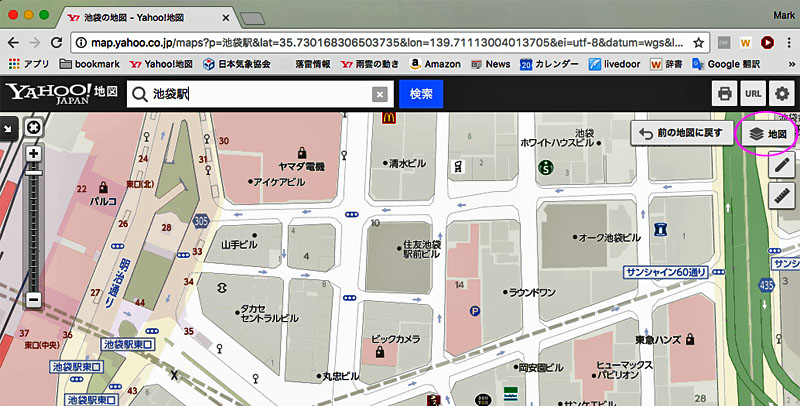Open the Google 翻訳 bookmark

point(726,64)
